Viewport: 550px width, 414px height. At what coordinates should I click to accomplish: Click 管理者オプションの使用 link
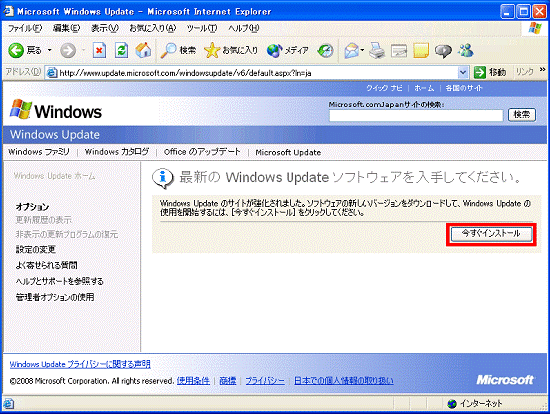(x=55, y=298)
